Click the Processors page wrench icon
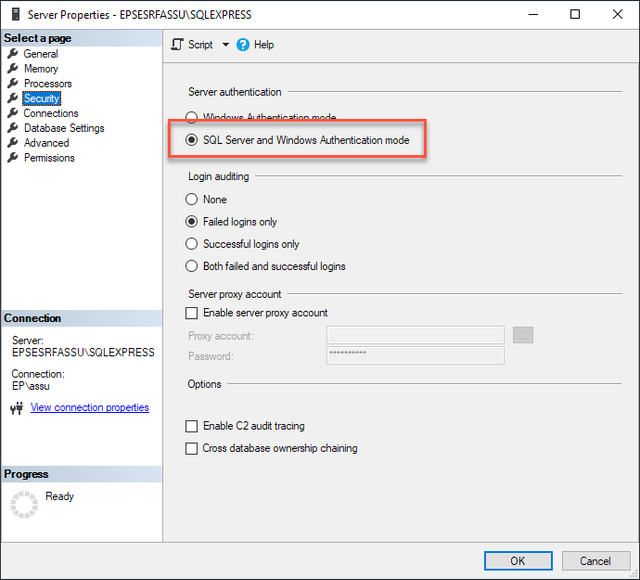640x580 pixels. coord(13,83)
